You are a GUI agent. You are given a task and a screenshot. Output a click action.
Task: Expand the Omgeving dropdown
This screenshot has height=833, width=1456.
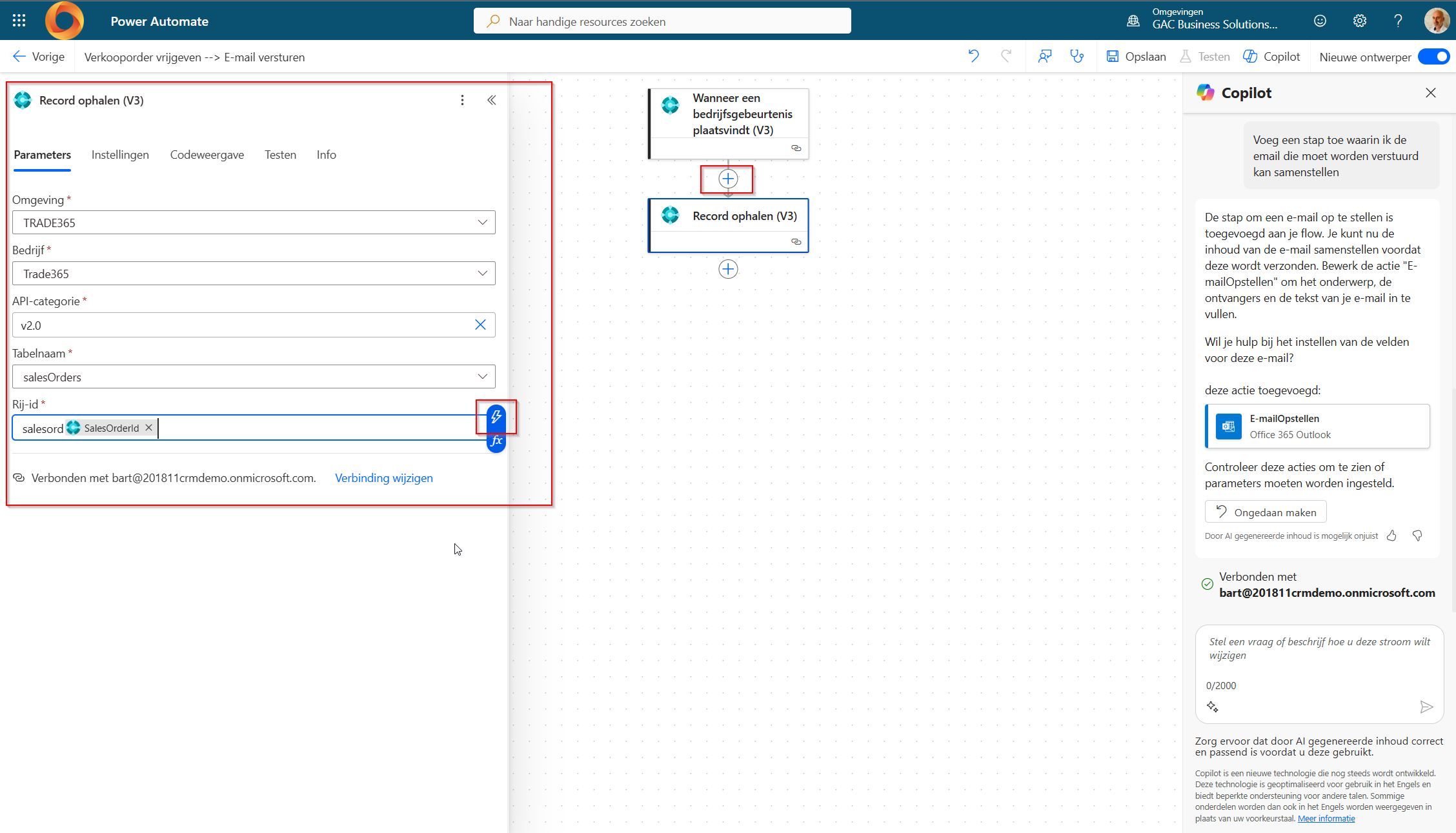482,223
